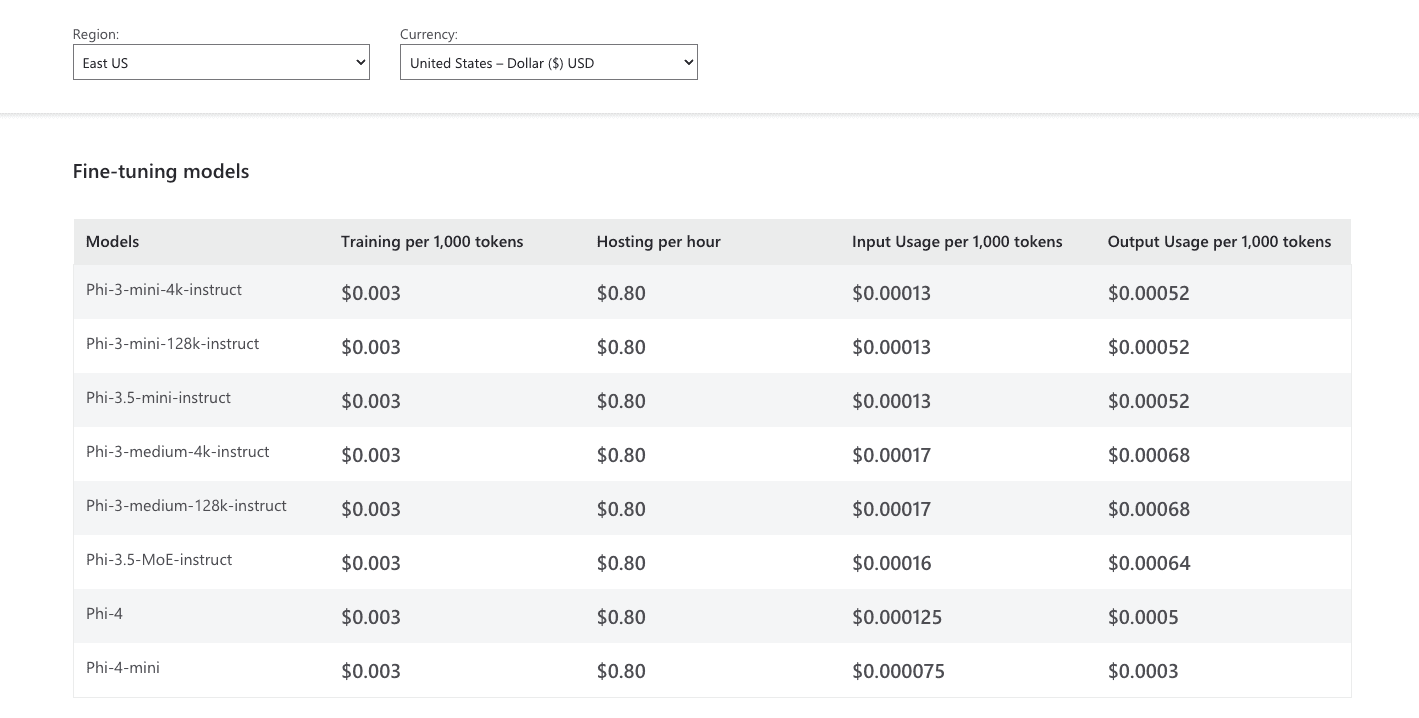Click the $0.0003 output price for Phi-4-mini

tap(1143, 671)
